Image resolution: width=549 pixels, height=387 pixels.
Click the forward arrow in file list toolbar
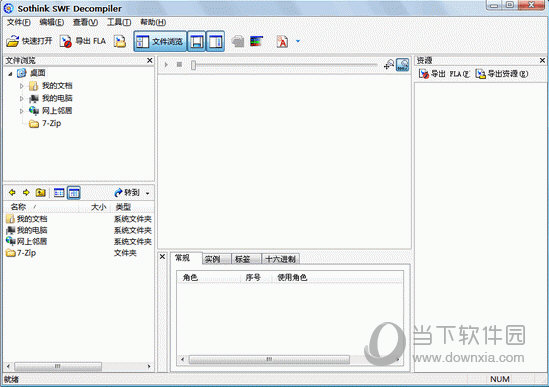pyautogui.click(x=26, y=192)
